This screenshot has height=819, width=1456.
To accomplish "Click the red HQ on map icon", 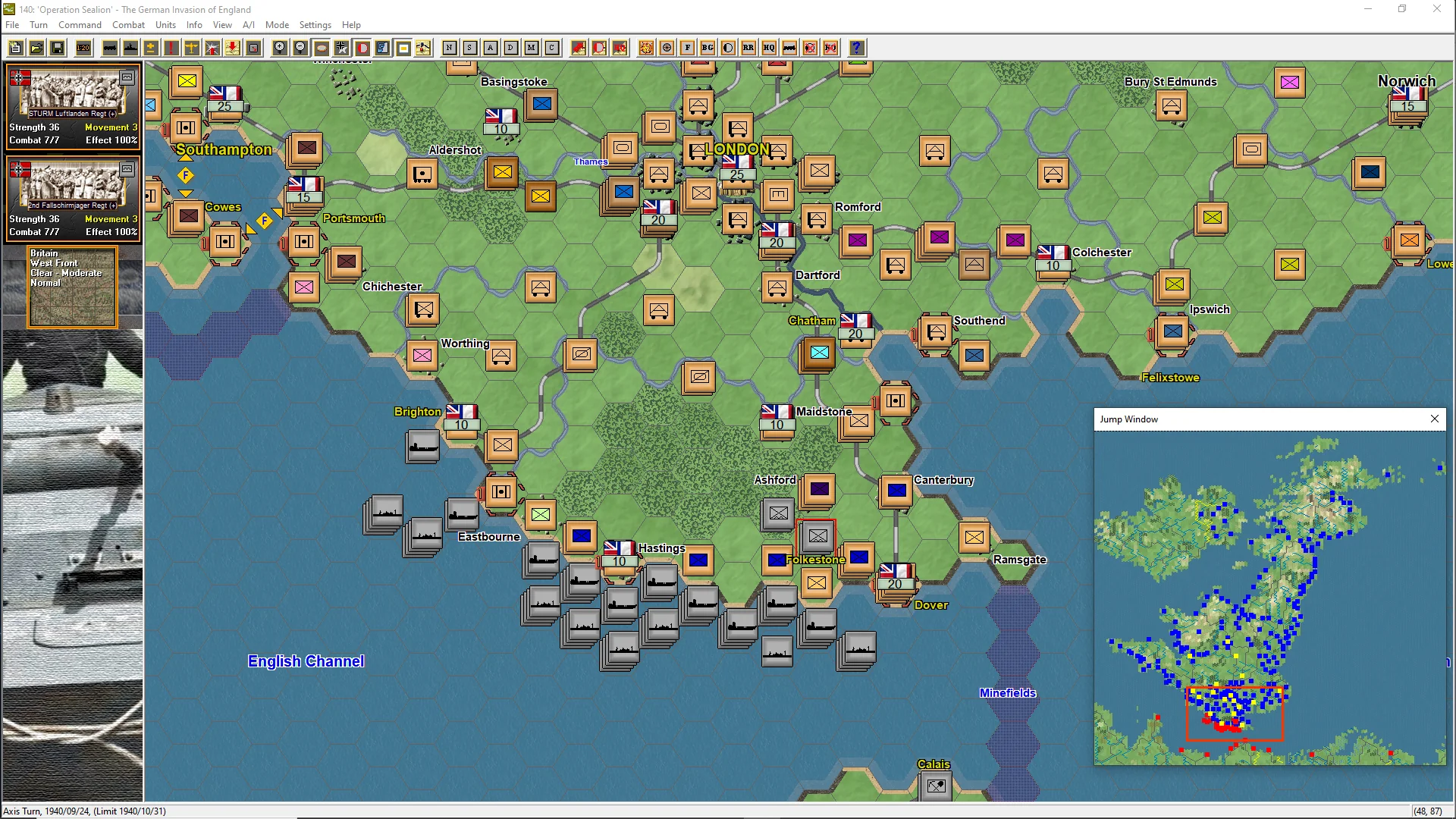I will (x=620, y=48).
